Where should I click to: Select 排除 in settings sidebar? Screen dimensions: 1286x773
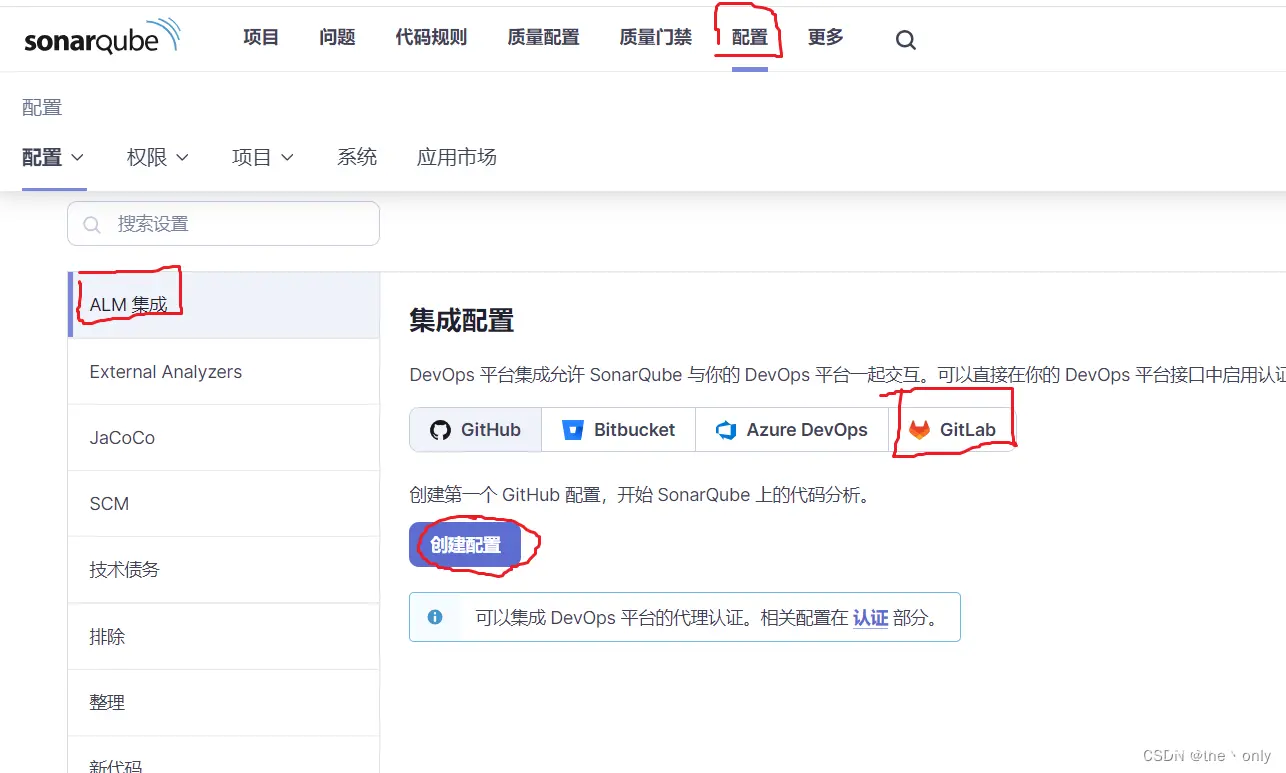pos(224,636)
